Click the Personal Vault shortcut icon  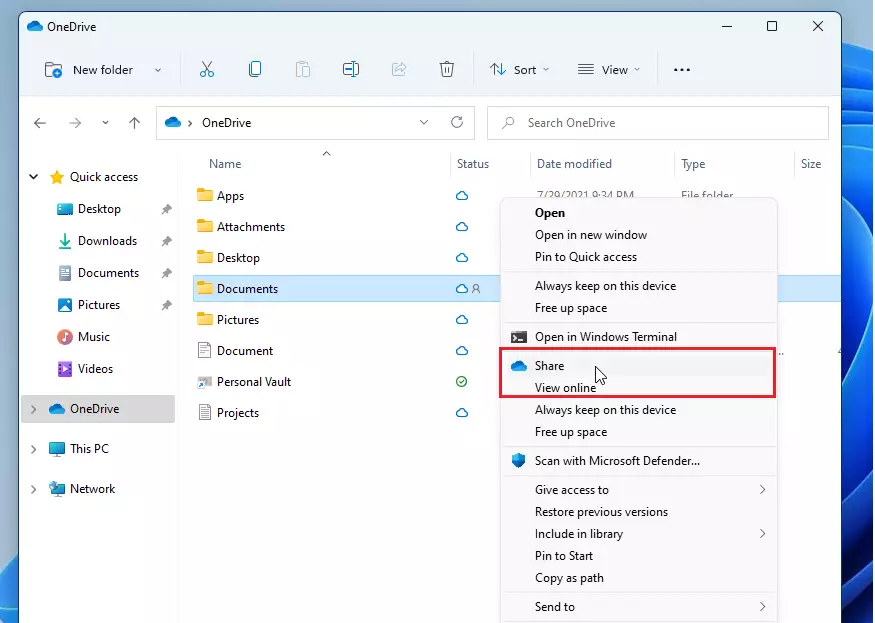205,382
